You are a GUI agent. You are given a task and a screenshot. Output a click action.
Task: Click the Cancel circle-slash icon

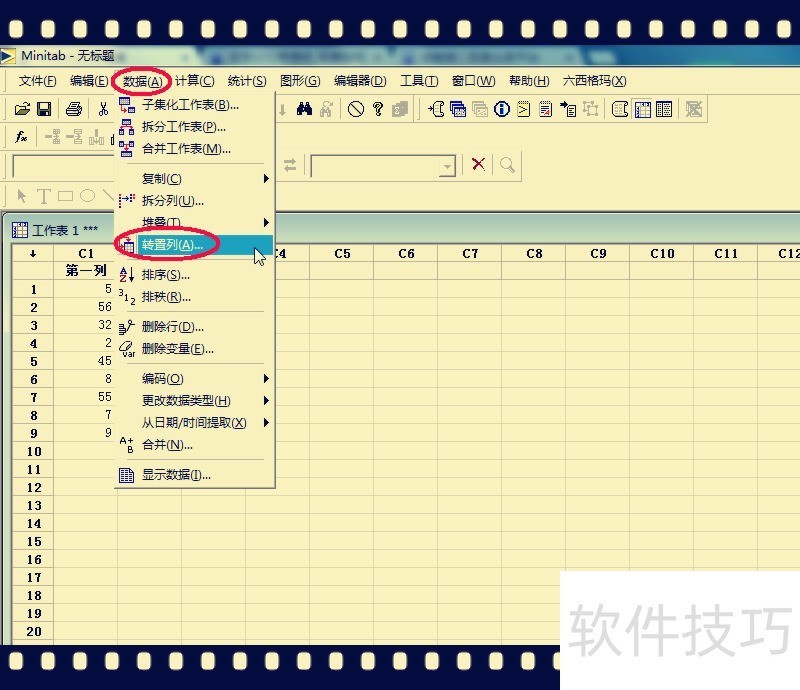click(356, 109)
